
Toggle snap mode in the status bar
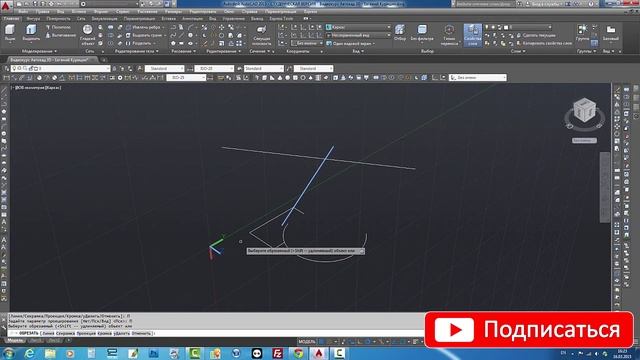coord(329,342)
